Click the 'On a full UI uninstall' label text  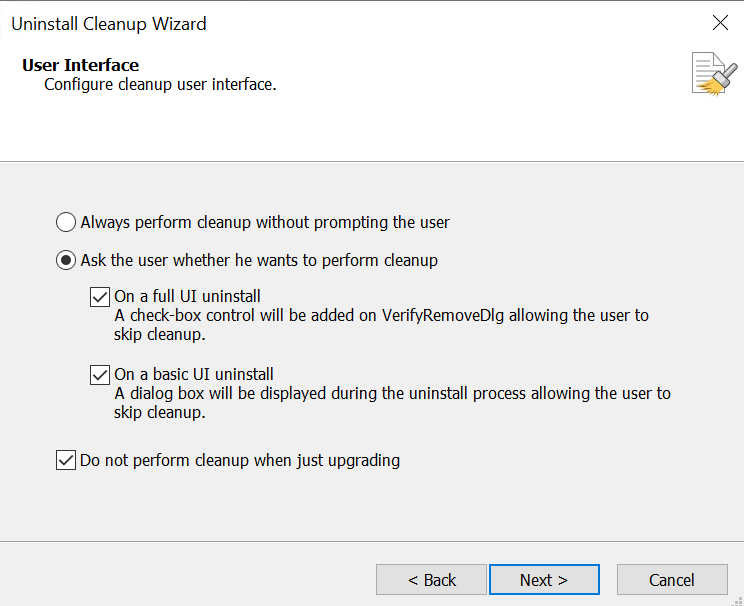(x=188, y=296)
